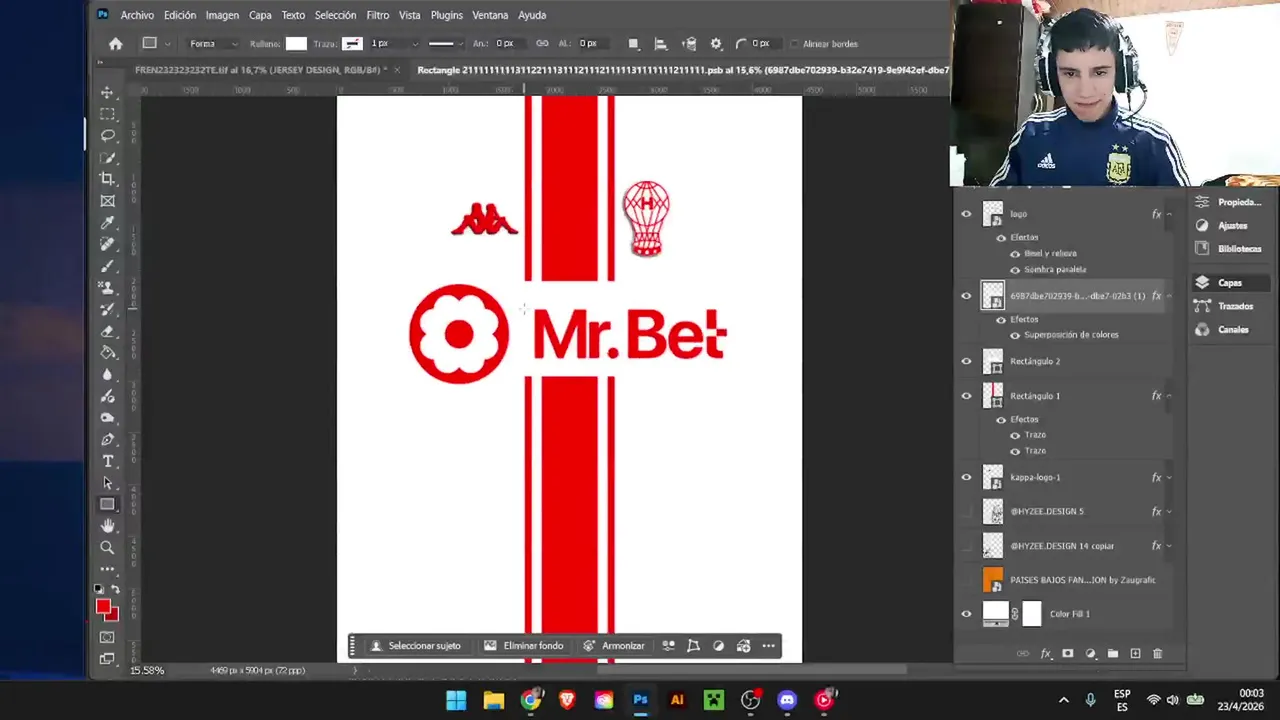Click the new group folder icon

(1113, 653)
